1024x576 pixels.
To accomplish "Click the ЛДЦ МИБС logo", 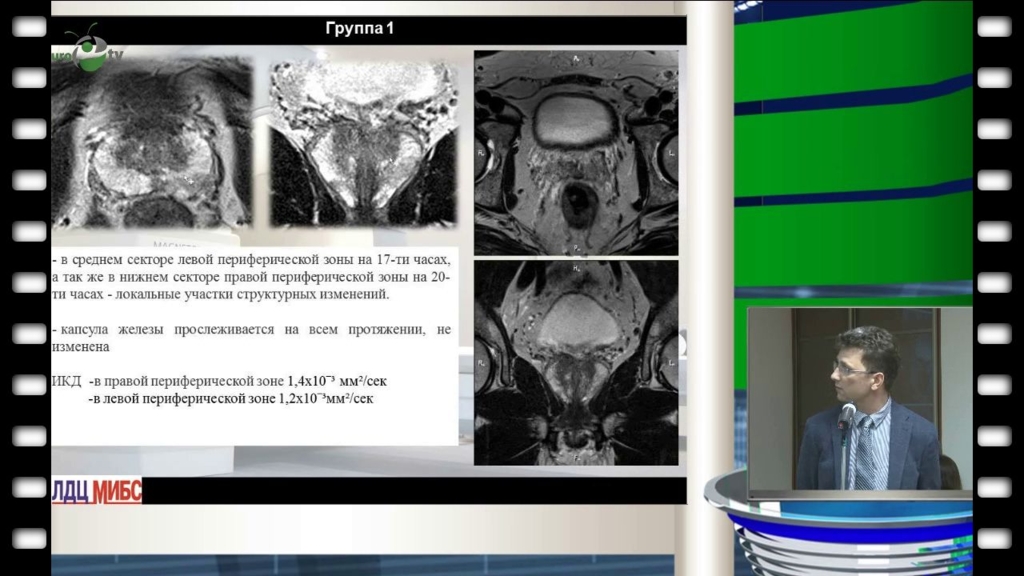I will point(97,491).
